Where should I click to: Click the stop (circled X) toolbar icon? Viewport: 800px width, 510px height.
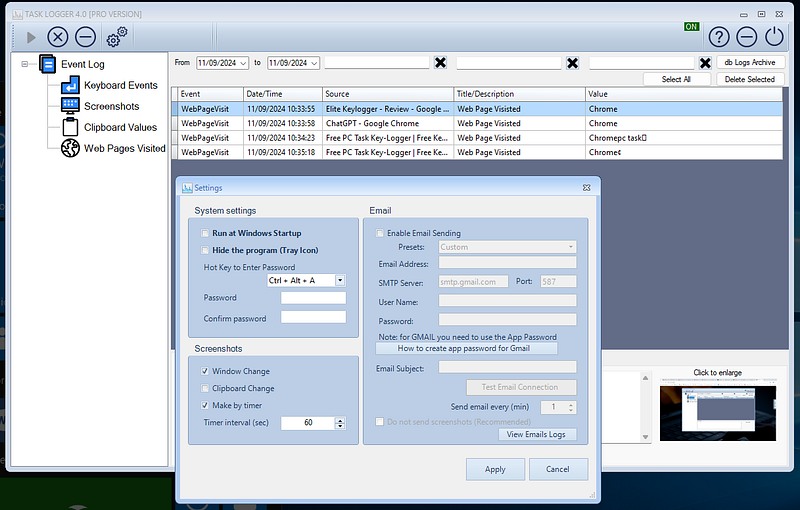pyautogui.click(x=58, y=37)
